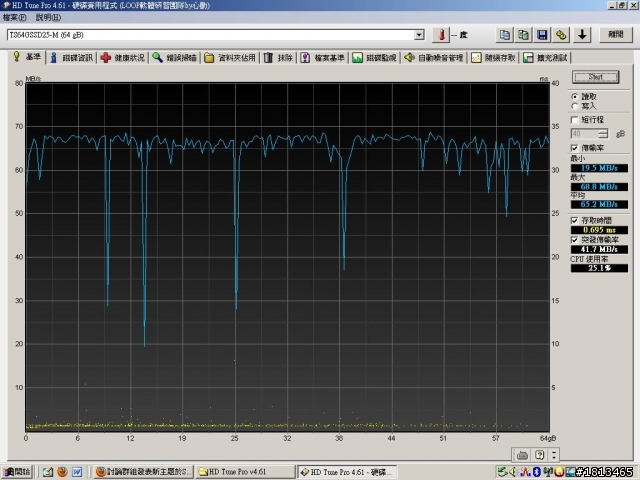Click the minimum 19.5 MB/s value
Image resolution: width=640 pixels, height=480 pixels.
[x=599, y=168]
